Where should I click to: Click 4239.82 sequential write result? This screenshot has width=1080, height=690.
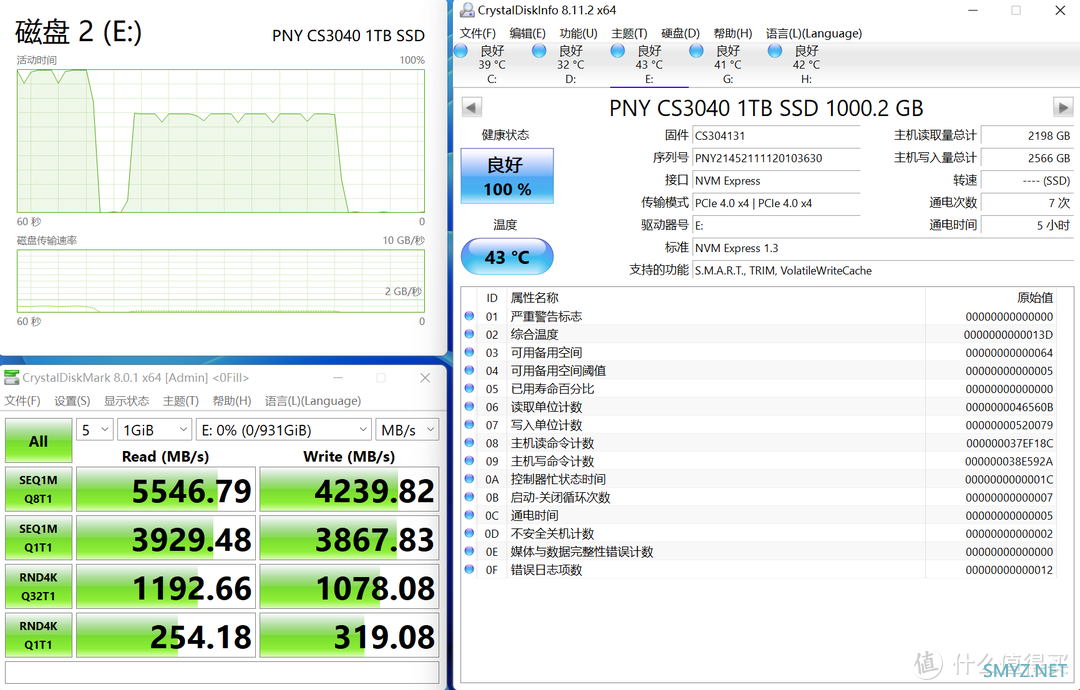pos(349,490)
